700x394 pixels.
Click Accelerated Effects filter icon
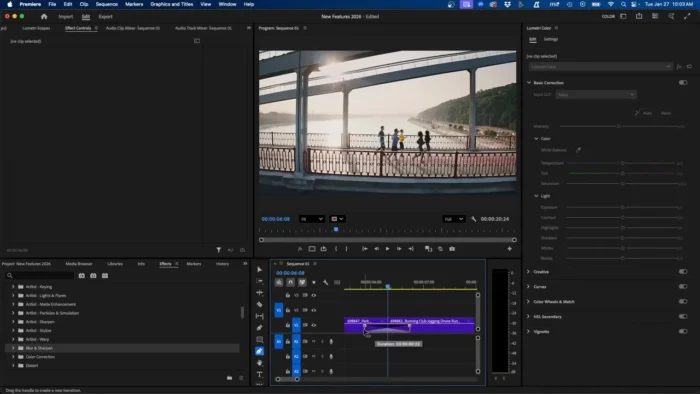coord(82,276)
